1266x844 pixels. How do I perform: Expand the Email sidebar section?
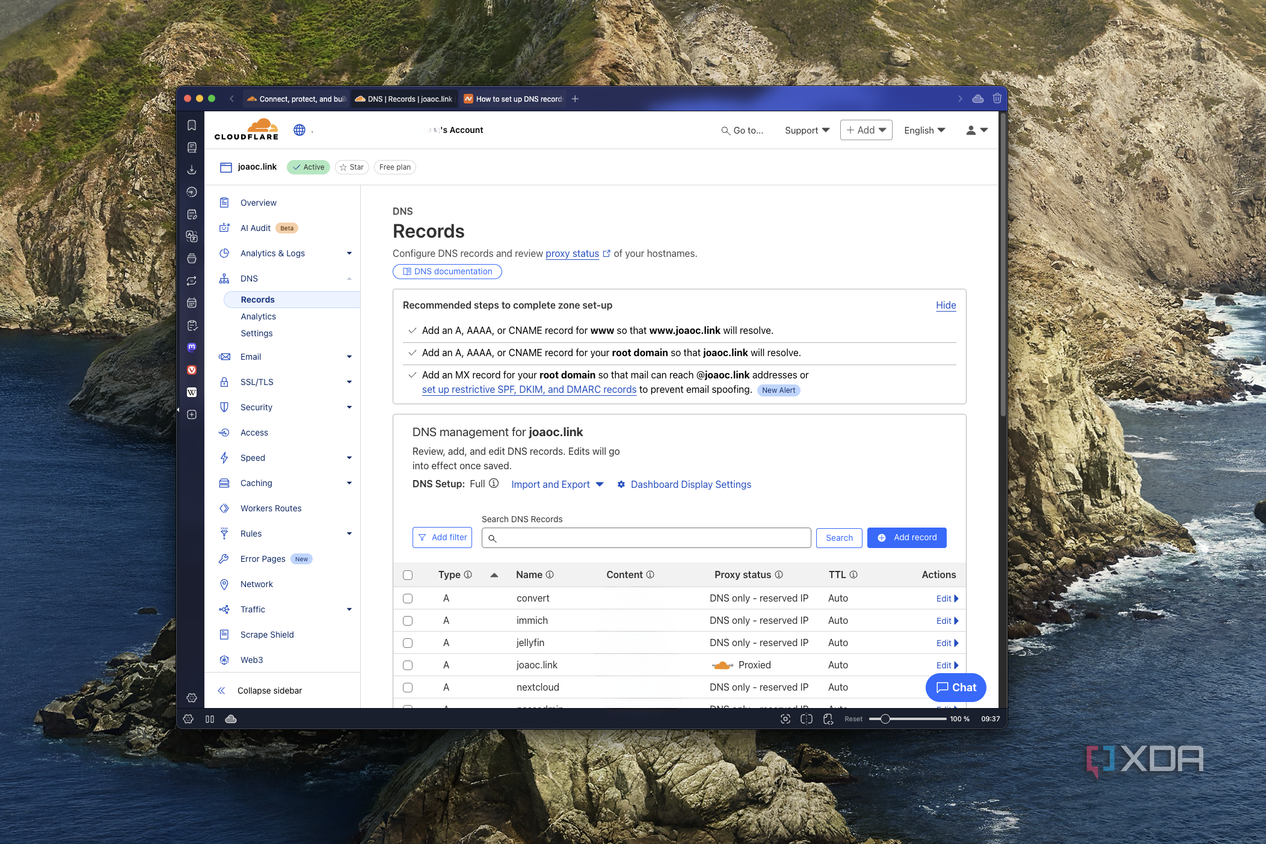(x=349, y=357)
